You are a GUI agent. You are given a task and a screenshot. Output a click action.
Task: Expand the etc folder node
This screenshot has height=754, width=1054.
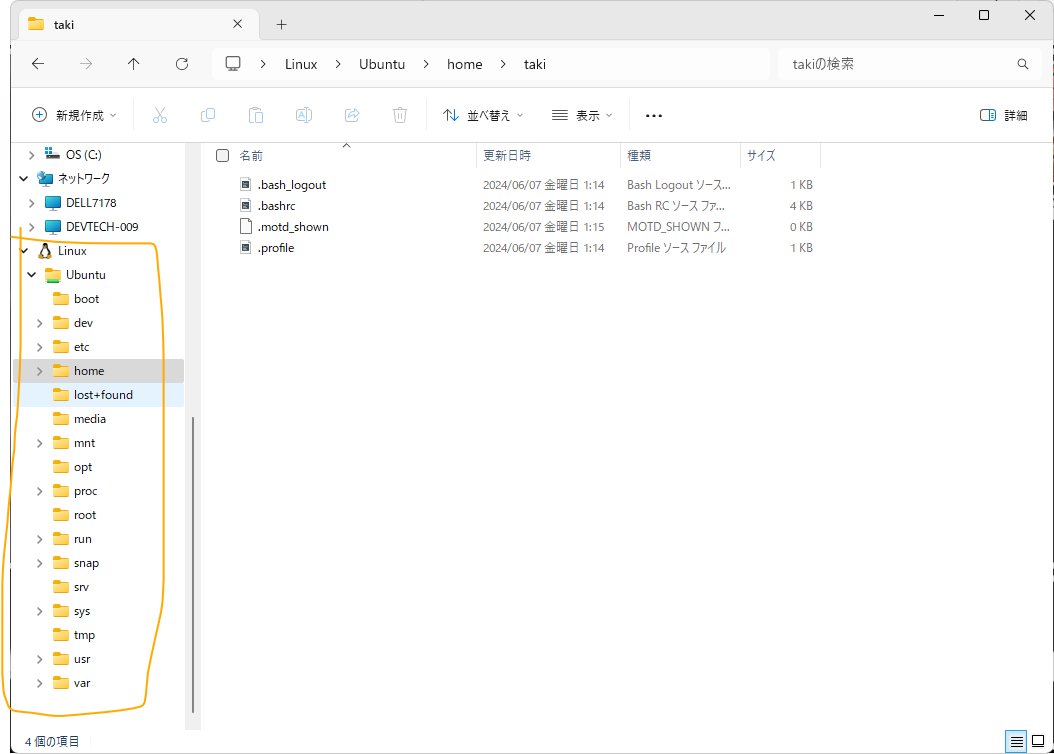click(x=40, y=347)
